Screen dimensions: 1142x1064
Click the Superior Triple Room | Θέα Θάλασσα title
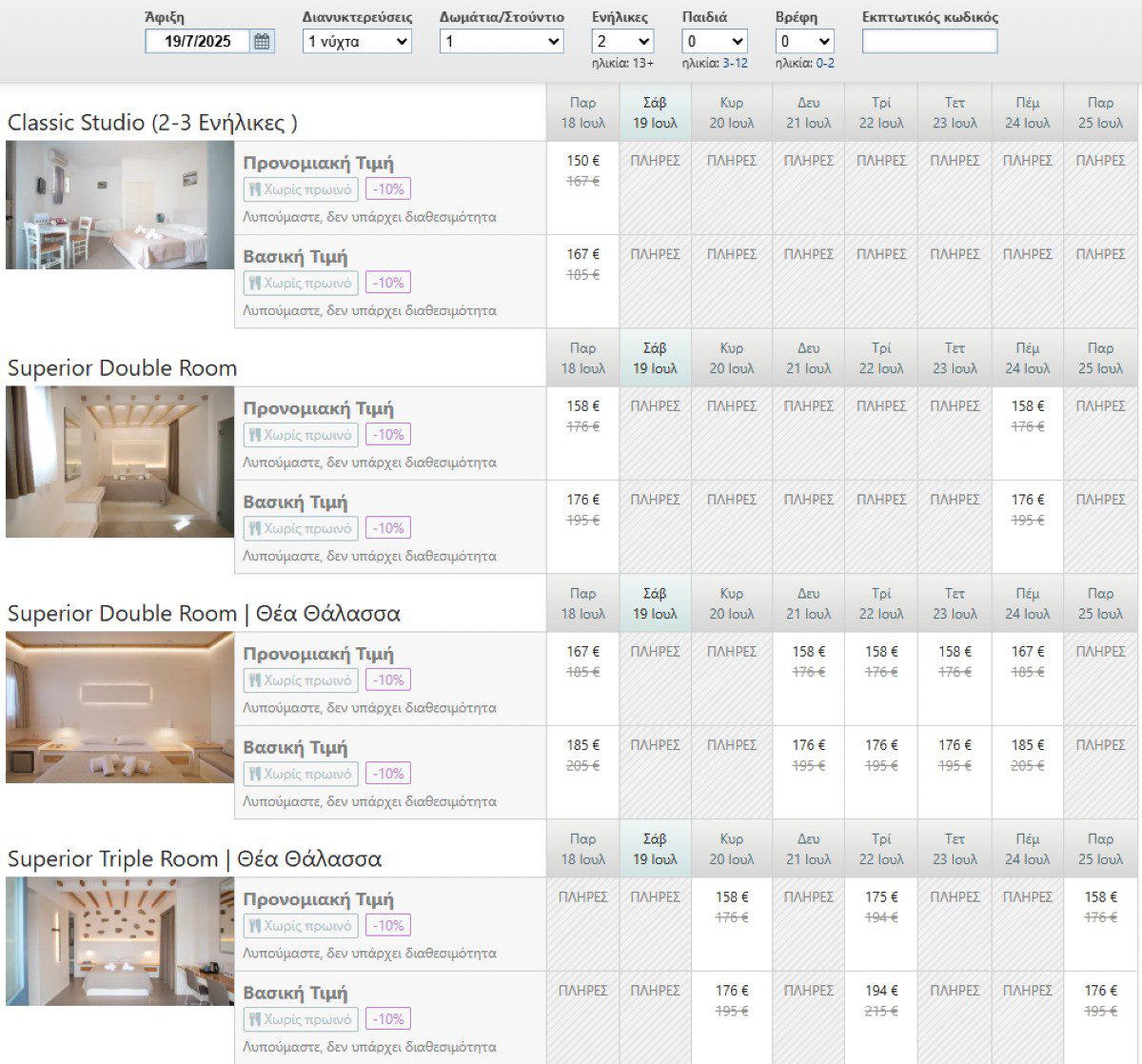[194, 859]
